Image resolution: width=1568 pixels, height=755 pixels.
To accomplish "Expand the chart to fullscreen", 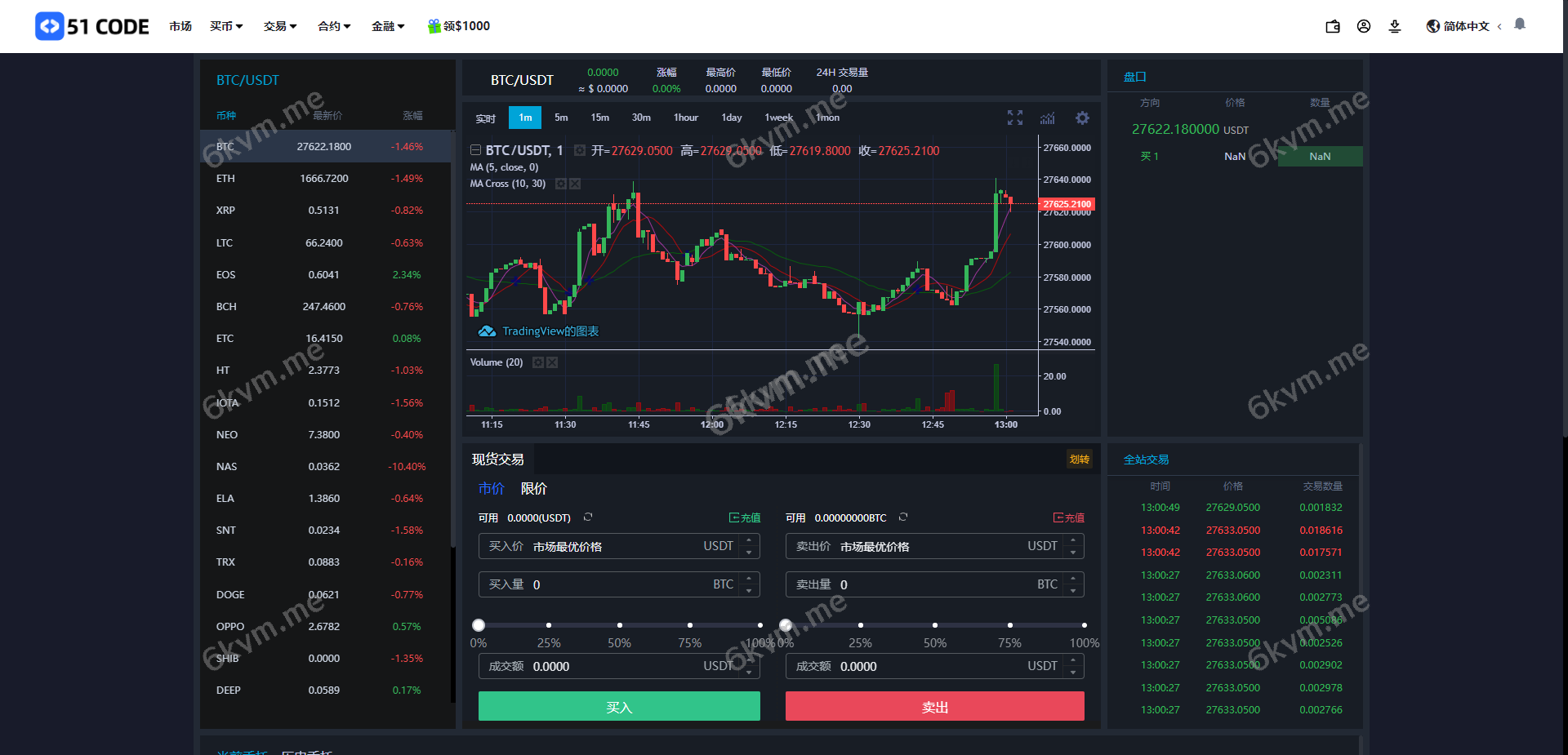I will (x=1014, y=118).
